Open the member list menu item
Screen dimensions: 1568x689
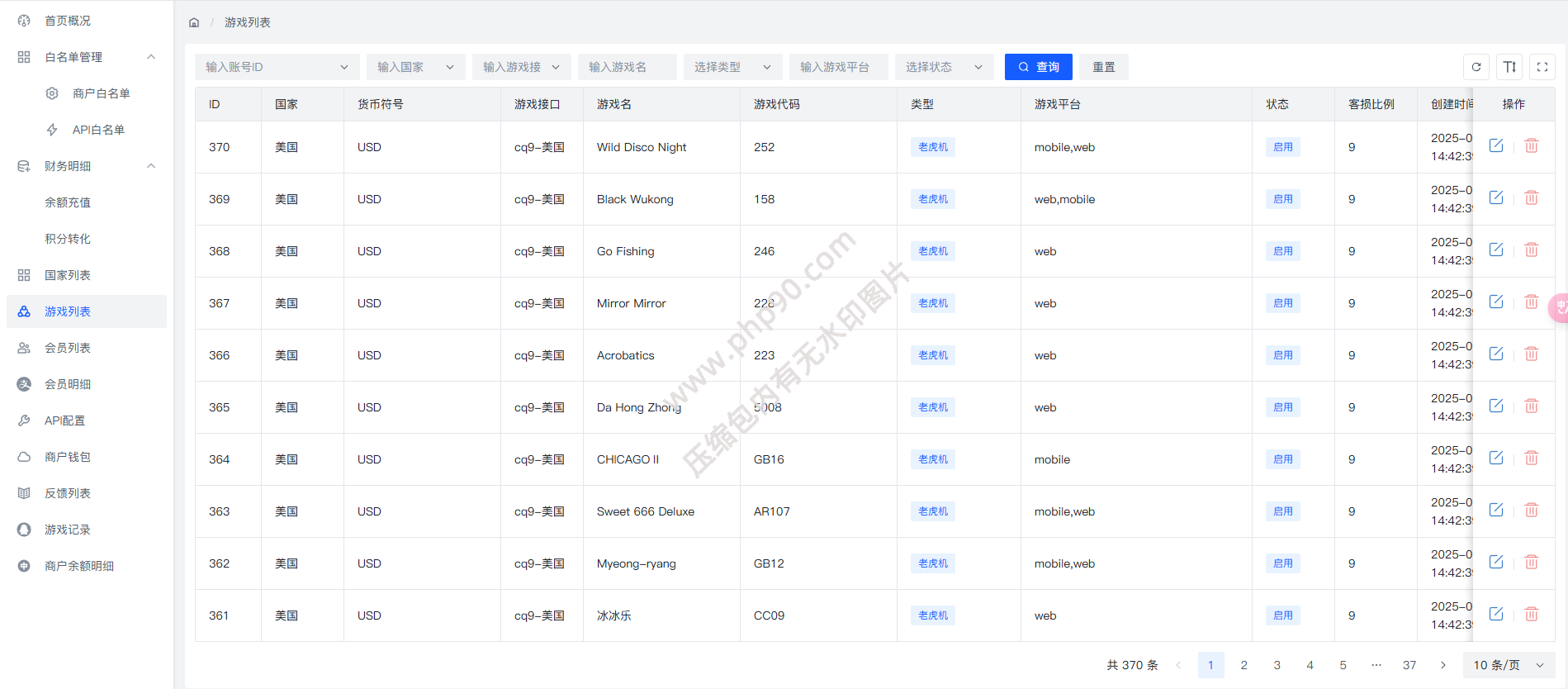click(x=68, y=348)
